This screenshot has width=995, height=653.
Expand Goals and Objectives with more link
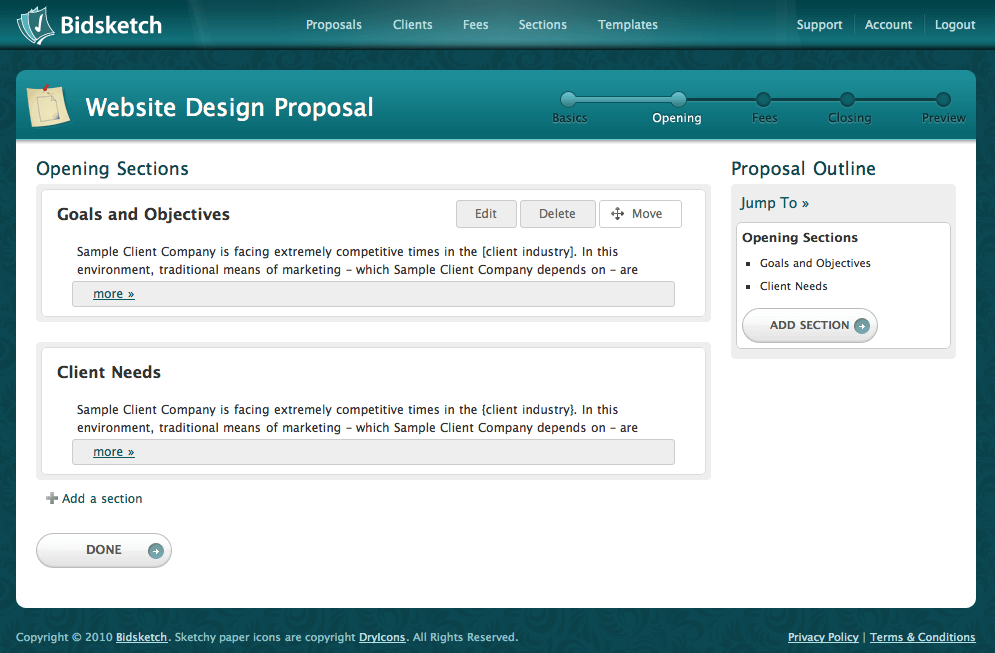[x=113, y=294]
